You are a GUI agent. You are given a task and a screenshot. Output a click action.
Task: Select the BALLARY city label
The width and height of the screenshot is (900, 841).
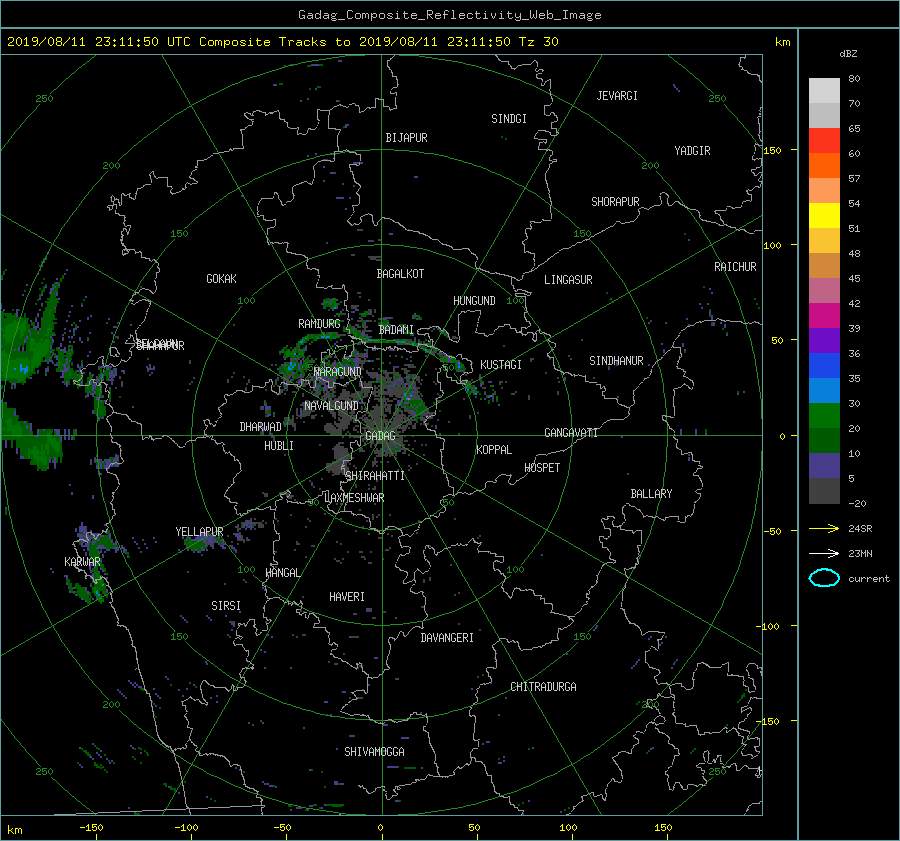[651, 494]
